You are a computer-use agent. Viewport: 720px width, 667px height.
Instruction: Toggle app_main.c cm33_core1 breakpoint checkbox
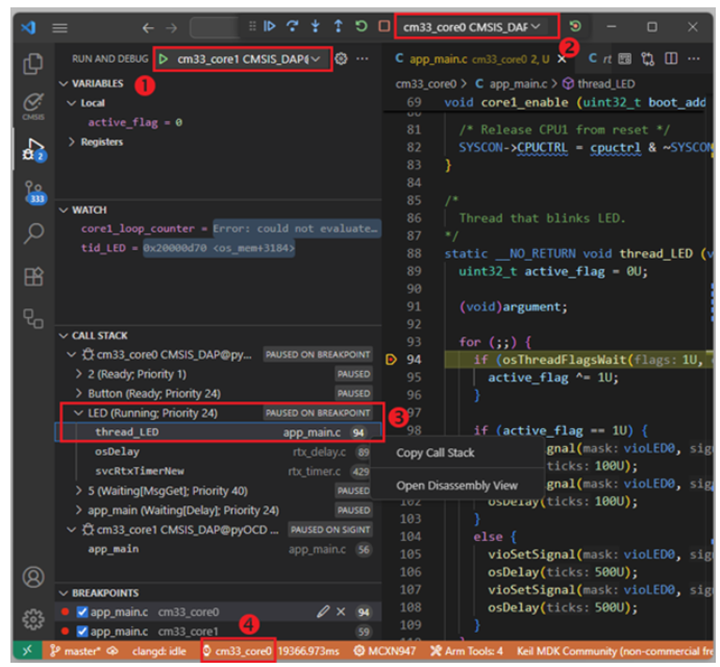click(x=83, y=631)
